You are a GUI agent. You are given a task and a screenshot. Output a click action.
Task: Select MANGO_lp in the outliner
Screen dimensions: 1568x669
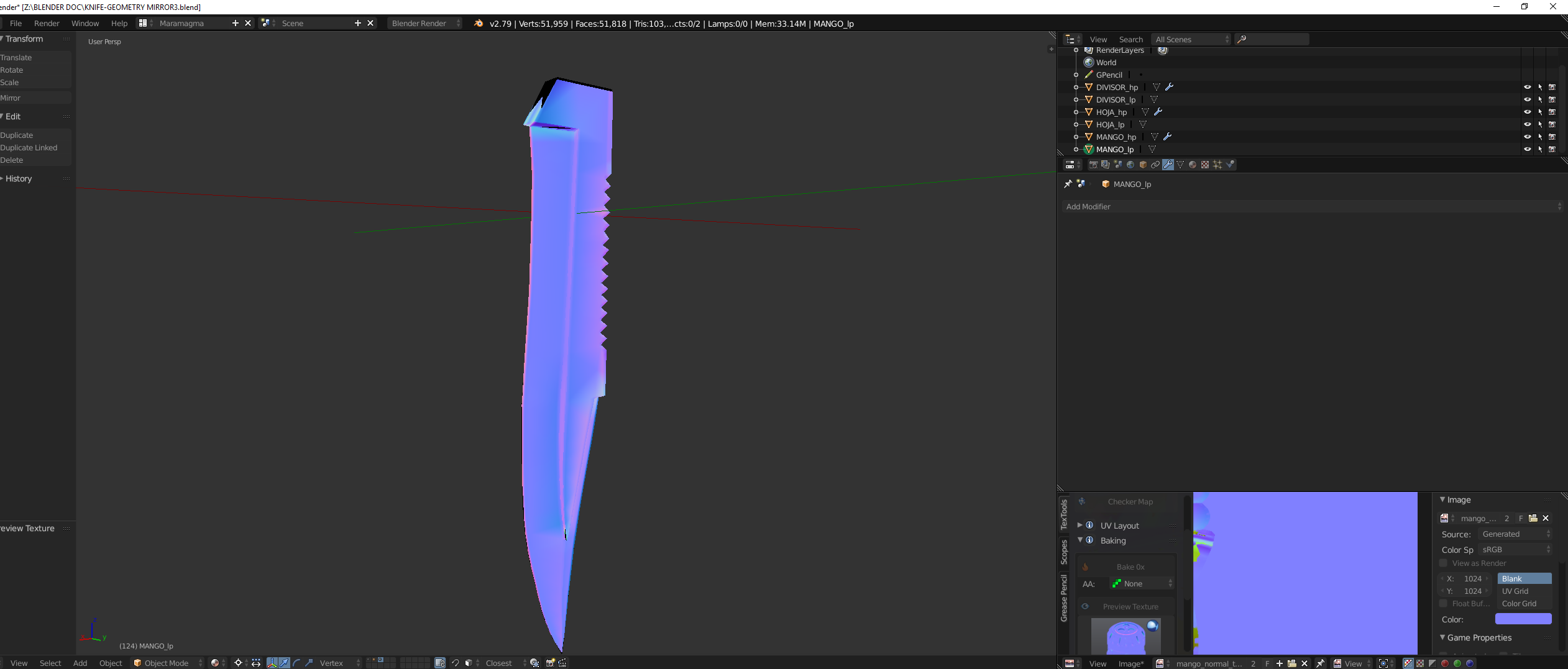(x=1115, y=149)
